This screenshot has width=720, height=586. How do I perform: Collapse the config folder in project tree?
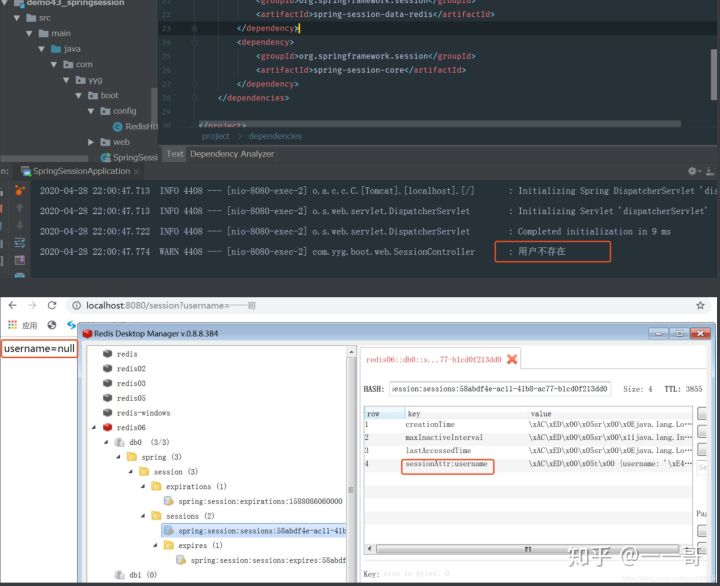pyautogui.click(x=91, y=111)
